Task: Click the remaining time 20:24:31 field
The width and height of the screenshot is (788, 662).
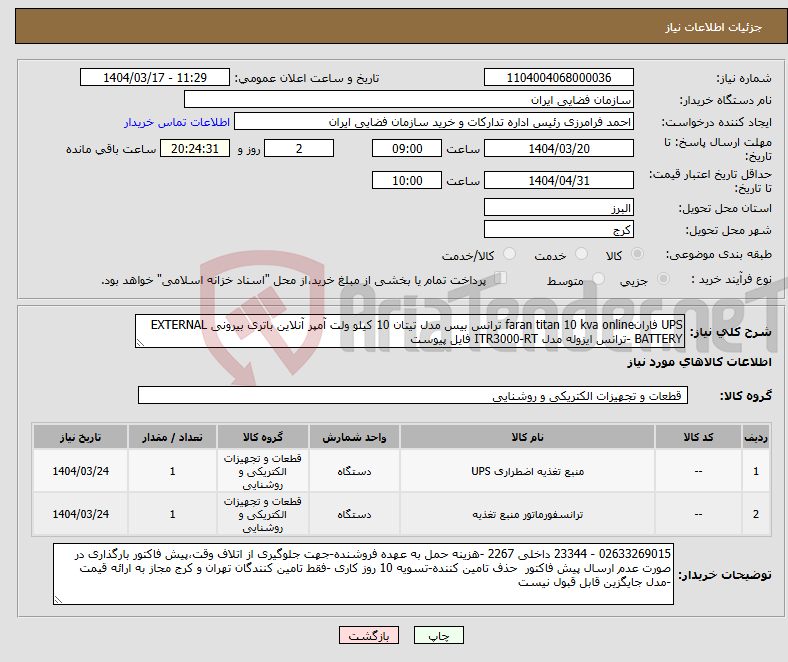Action: click(195, 148)
